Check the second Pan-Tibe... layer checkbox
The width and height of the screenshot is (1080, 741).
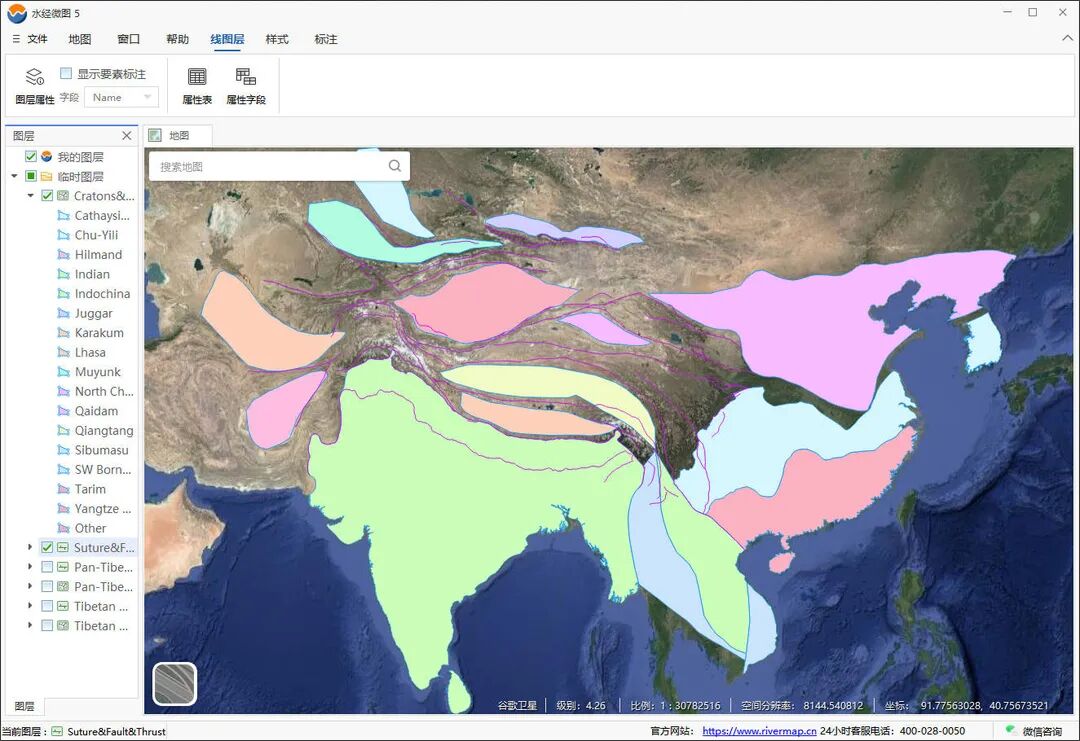point(47,587)
